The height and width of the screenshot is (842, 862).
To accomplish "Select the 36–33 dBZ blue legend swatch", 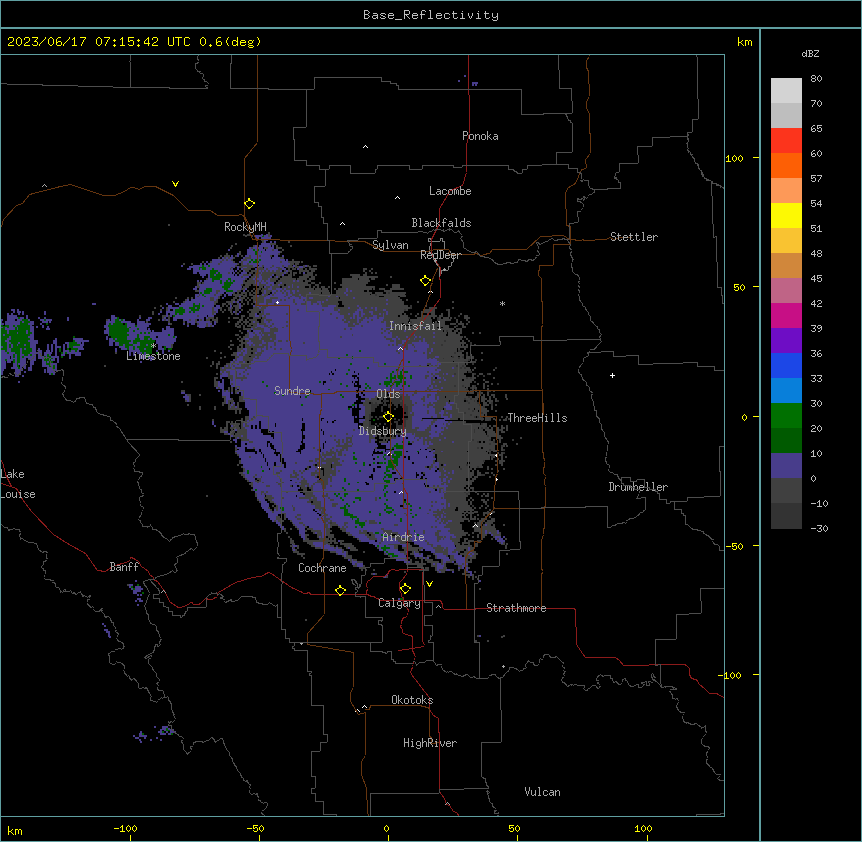I will [786, 365].
